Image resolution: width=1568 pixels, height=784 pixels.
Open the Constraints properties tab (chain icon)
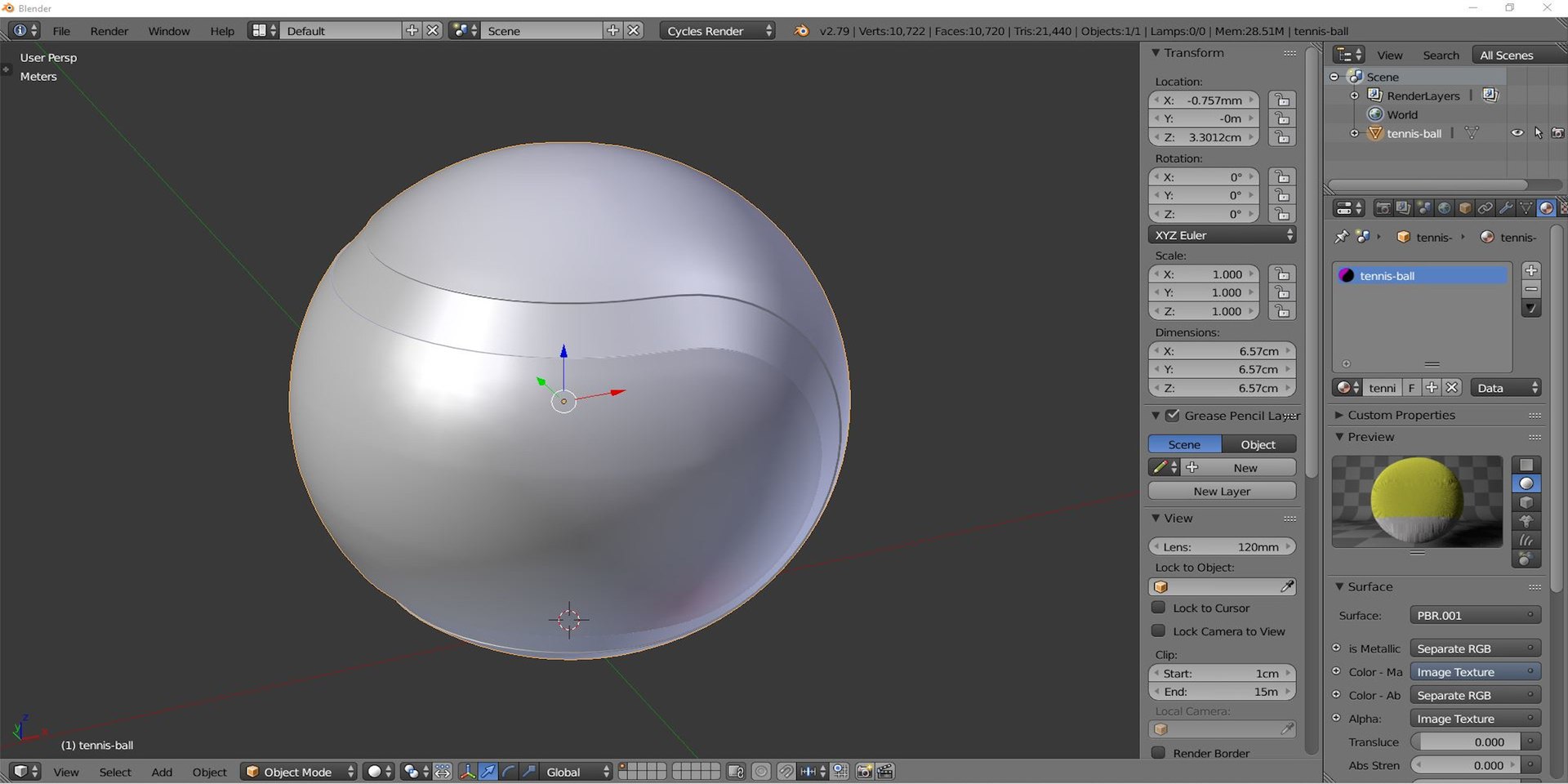1485,208
